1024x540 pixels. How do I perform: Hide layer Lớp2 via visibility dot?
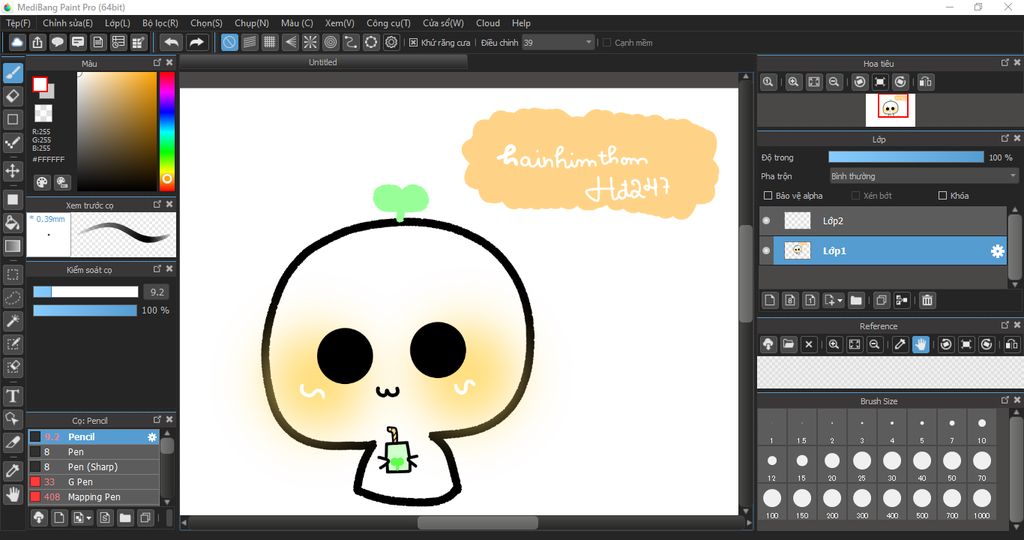coord(767,221)
